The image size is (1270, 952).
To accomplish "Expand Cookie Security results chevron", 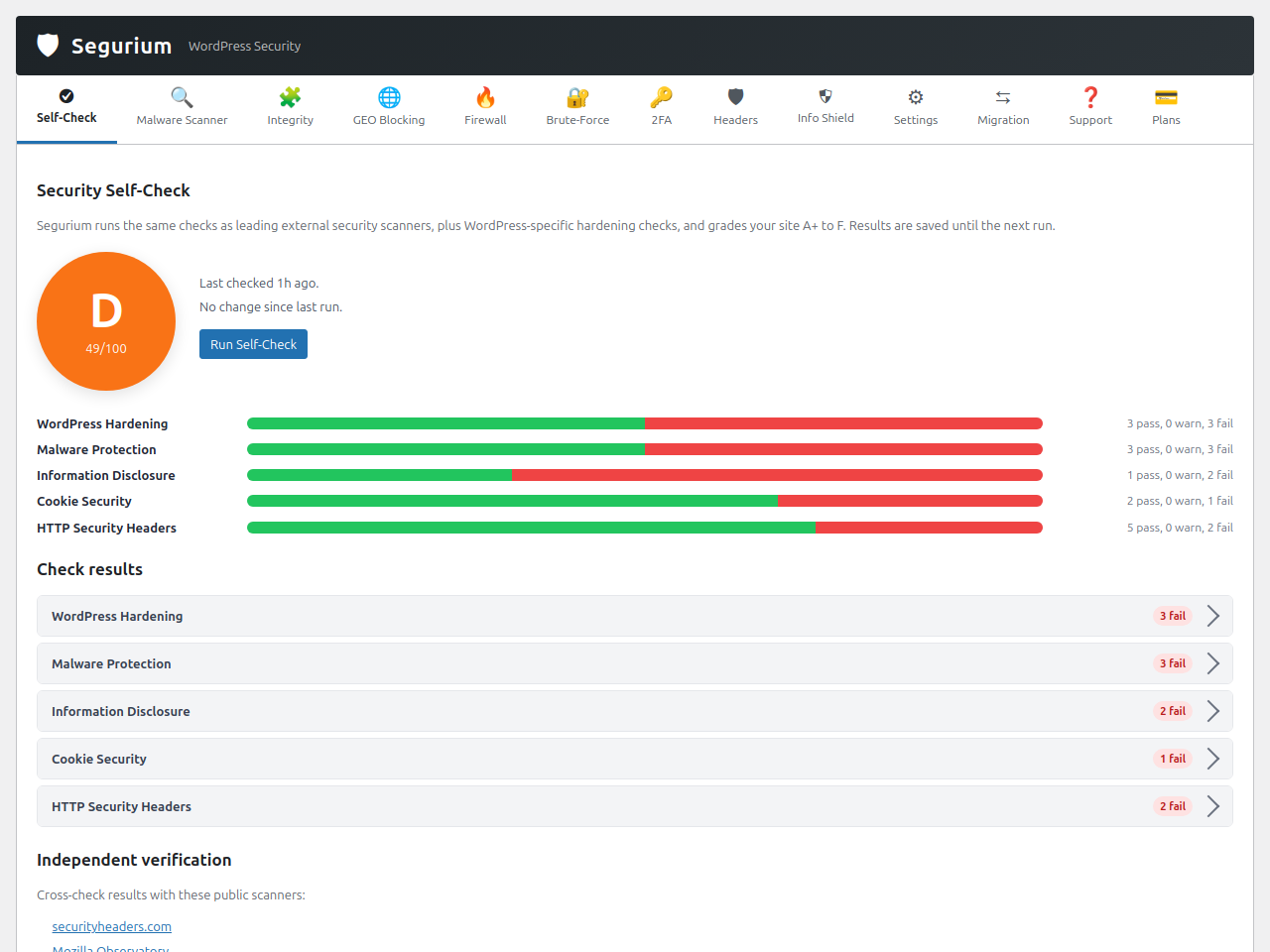I will coord(1212,759).
